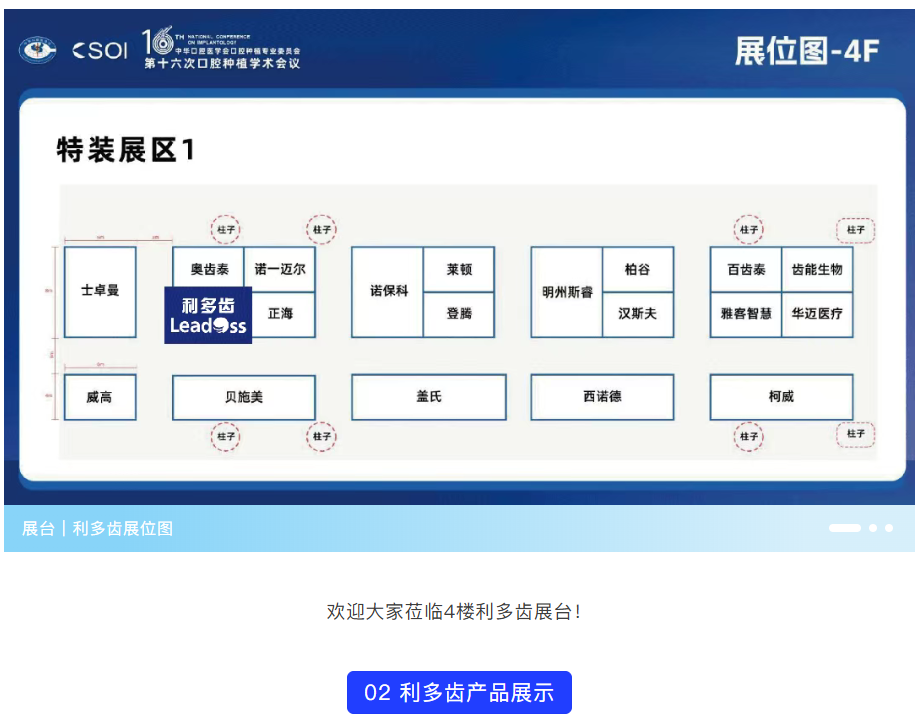Click the 明州斯睿 booth
Screen dimensions: 918x723
(567, 292)
